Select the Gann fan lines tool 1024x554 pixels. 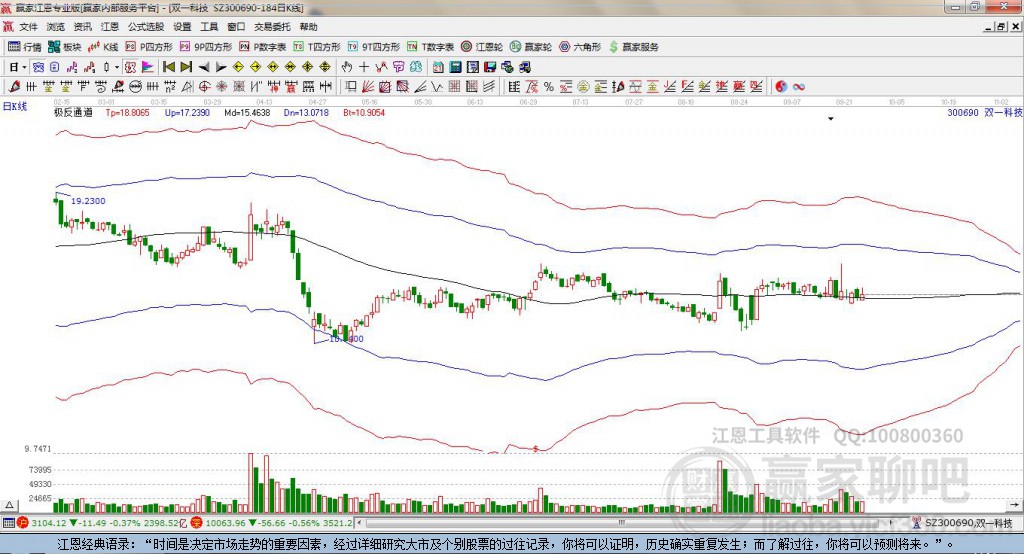368,87
